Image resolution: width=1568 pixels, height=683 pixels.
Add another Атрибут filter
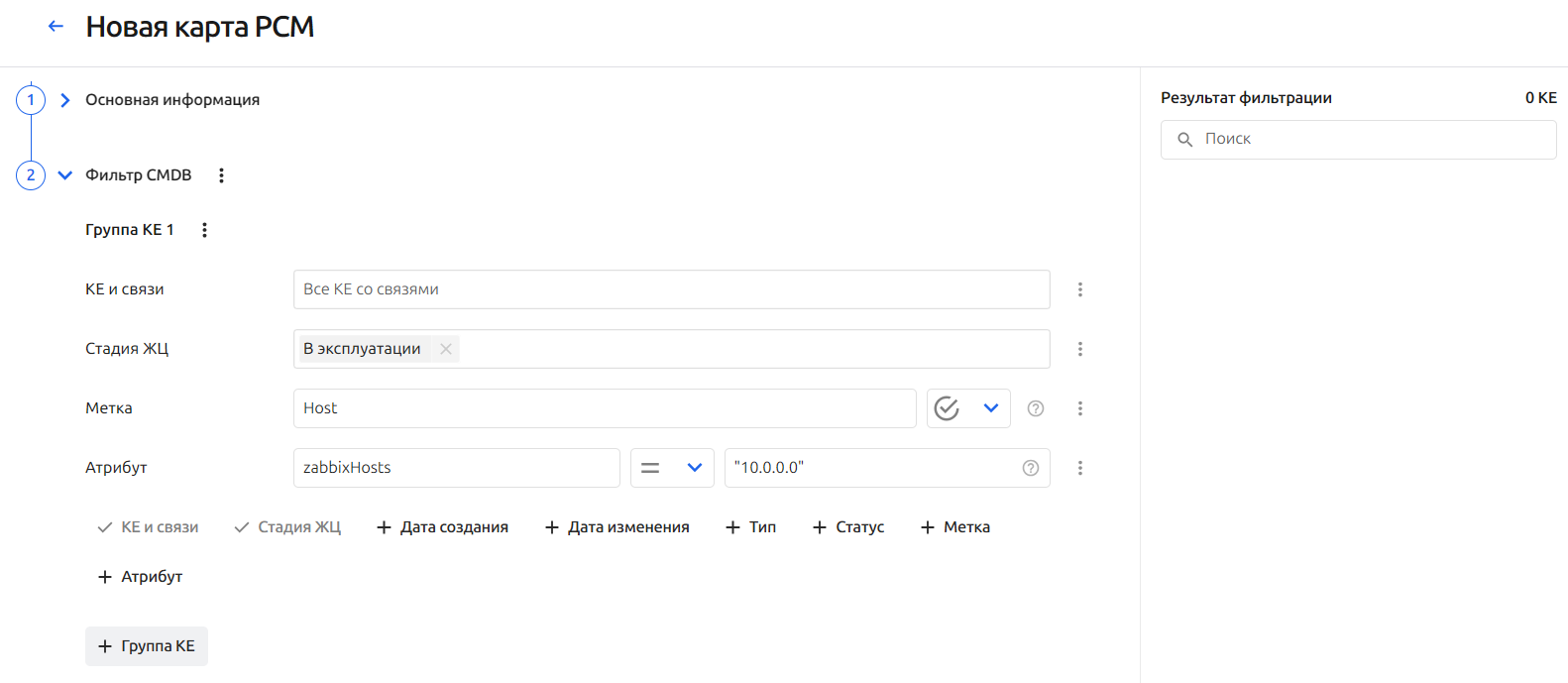coord(140,577)
